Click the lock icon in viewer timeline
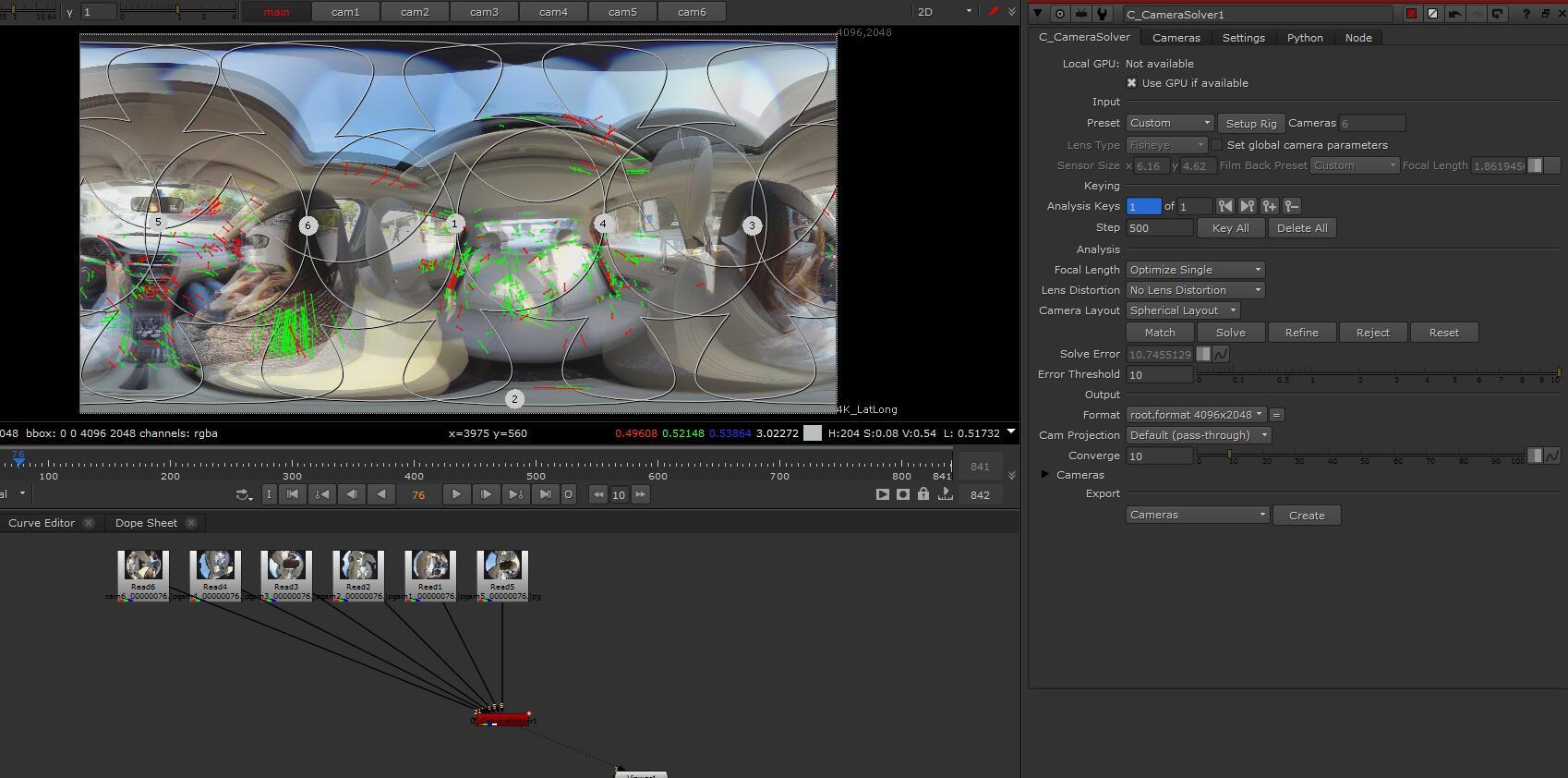The height and width of the screenshot is (778, 1568). 923,494
